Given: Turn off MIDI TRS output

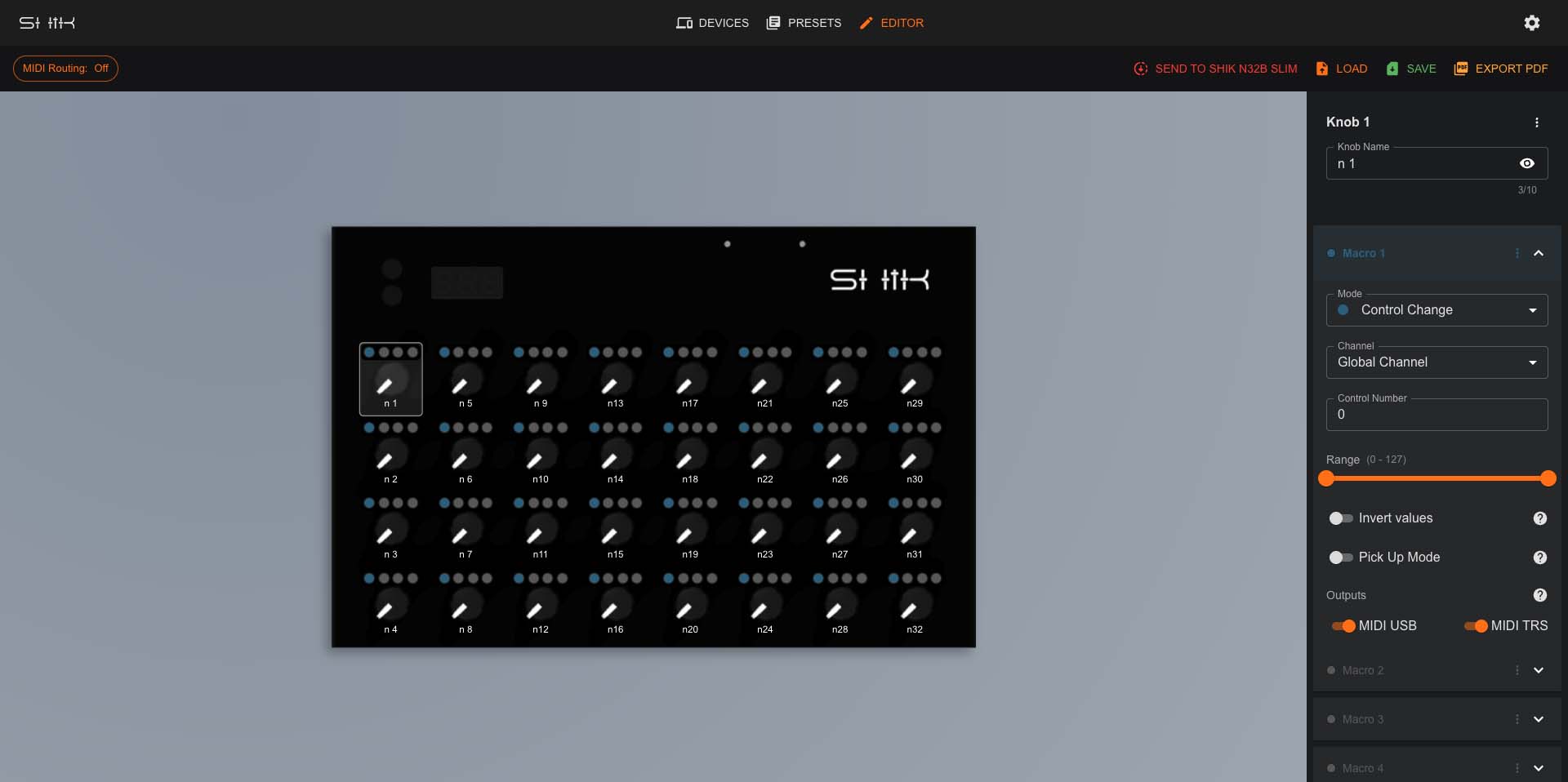Looking at the screenshot, I should [1476, 626].
